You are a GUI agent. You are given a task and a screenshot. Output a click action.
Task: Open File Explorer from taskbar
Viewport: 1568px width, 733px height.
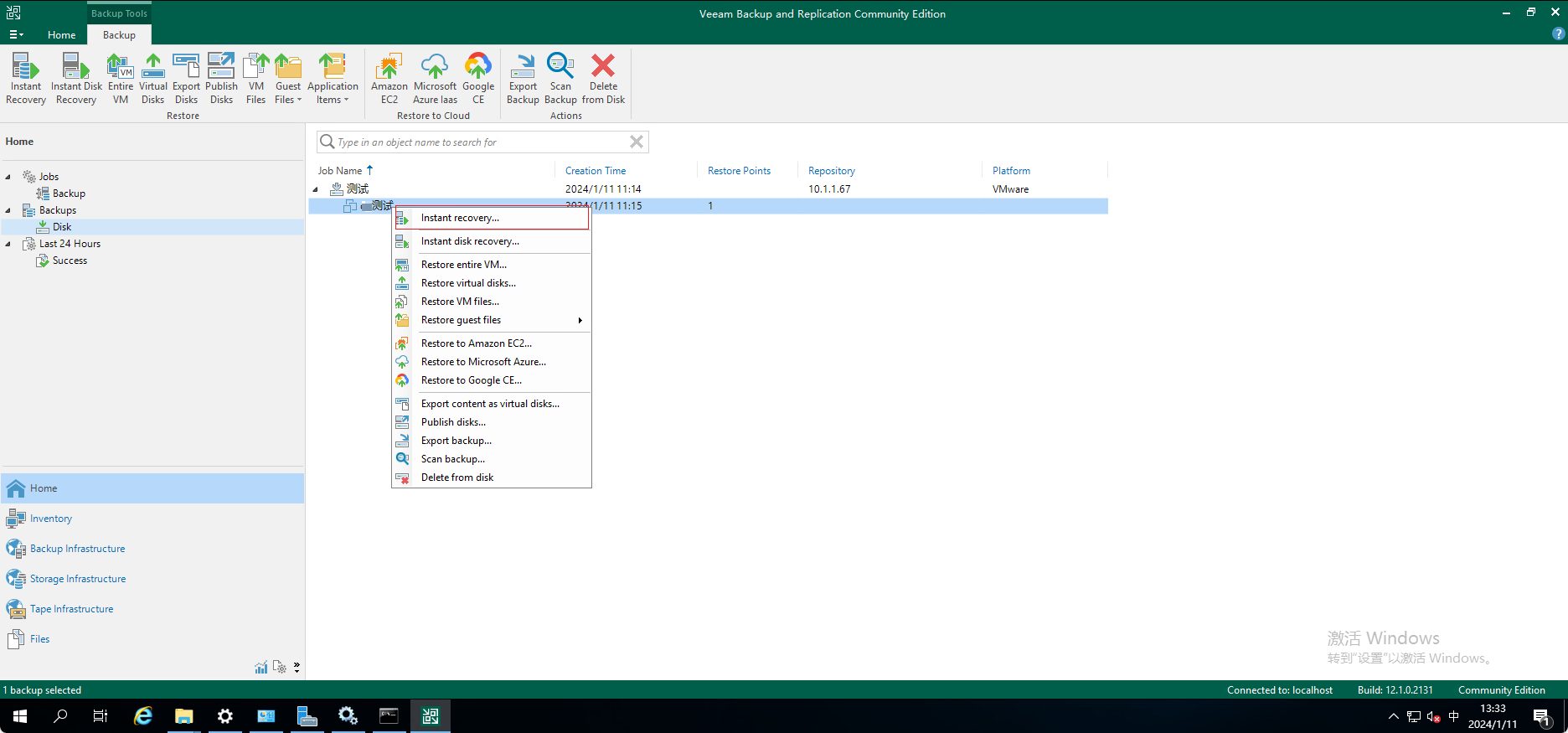(183, 716)
